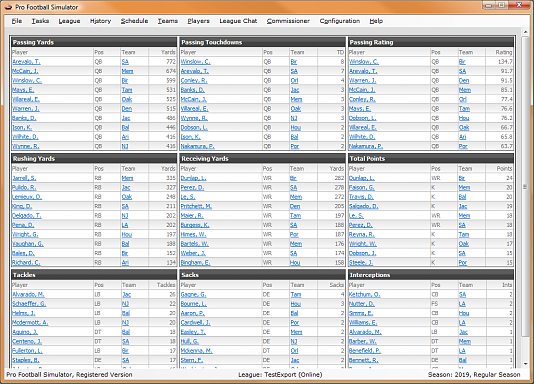This screenshot has width=534, height=384.
Task: Open LA team link in Nutter row
Action: click(x=462, y=304)
